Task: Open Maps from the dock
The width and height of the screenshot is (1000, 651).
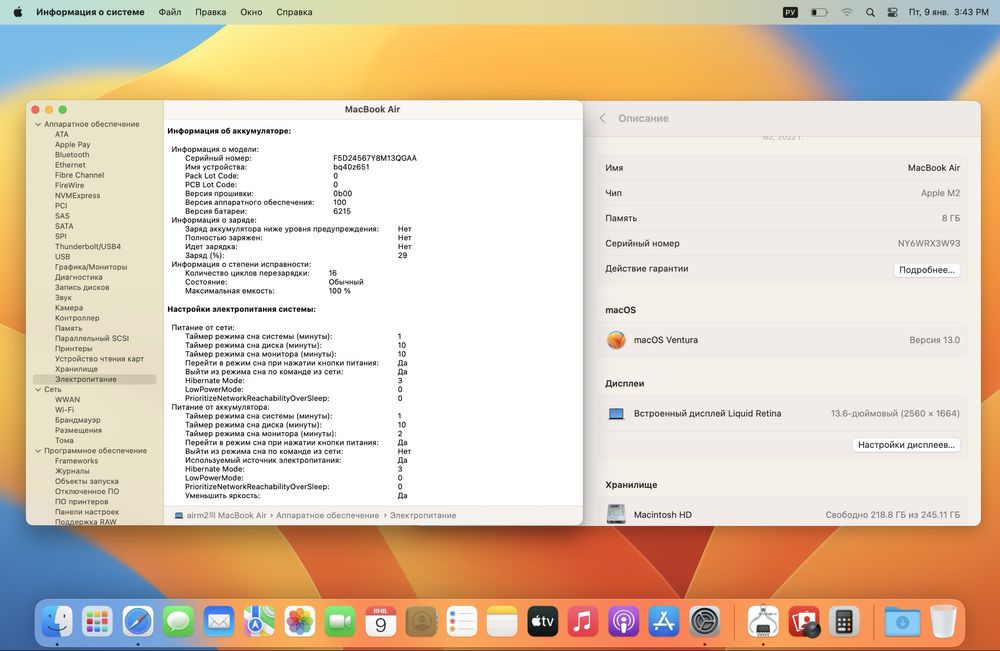Action: coord(259,621)
